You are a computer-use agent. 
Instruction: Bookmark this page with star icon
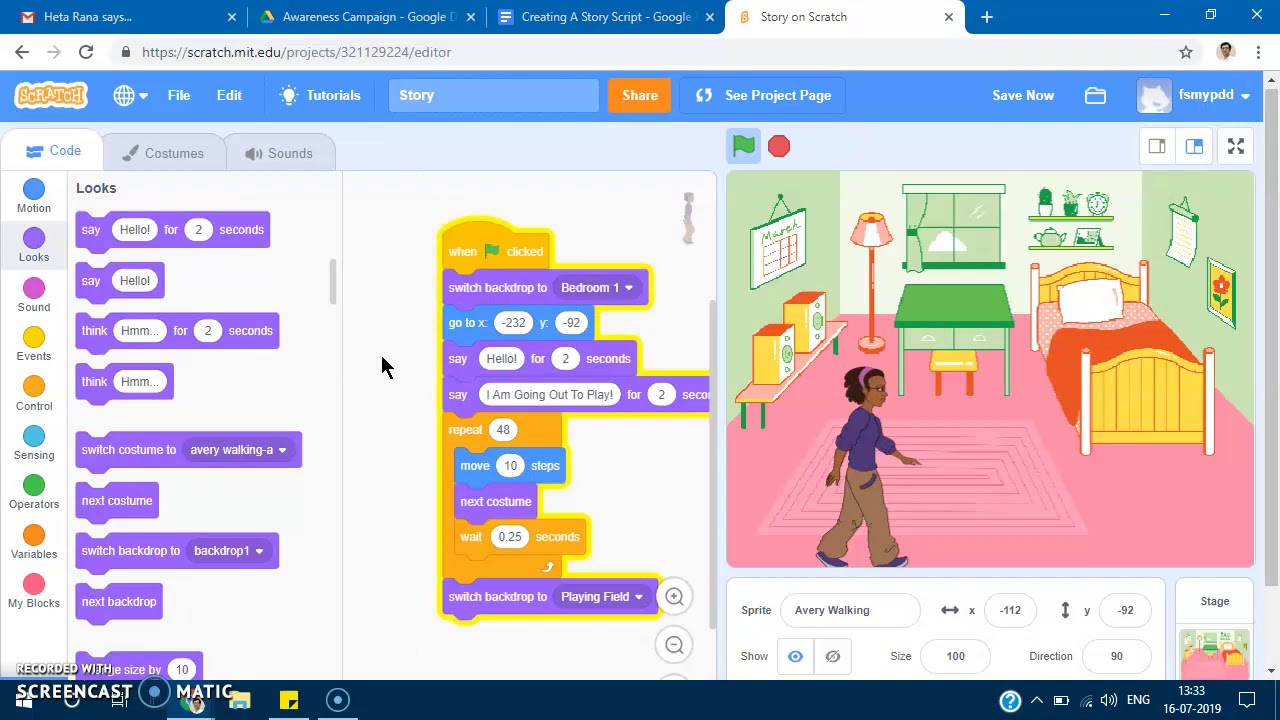(1186, 52)
